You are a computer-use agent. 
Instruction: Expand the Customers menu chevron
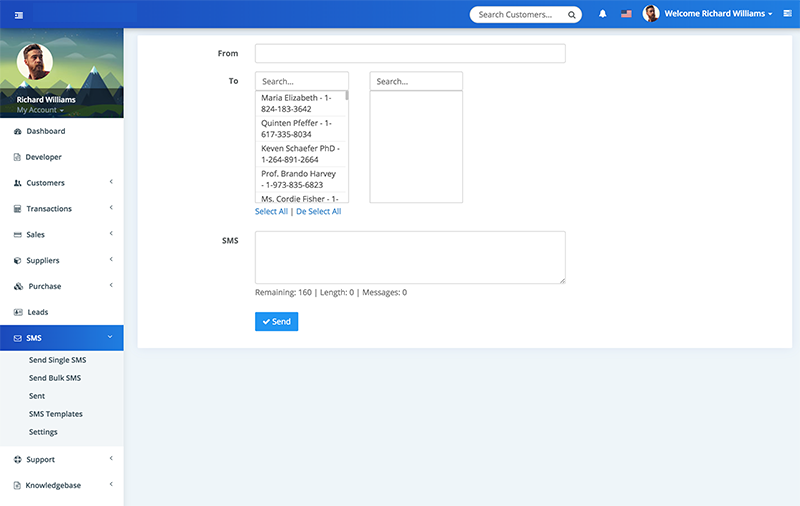(x=111, y=182)
